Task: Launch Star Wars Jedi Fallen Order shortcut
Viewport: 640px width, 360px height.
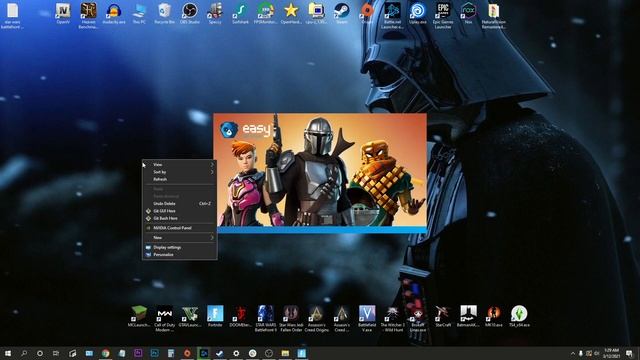Action: tap(291, 319)
